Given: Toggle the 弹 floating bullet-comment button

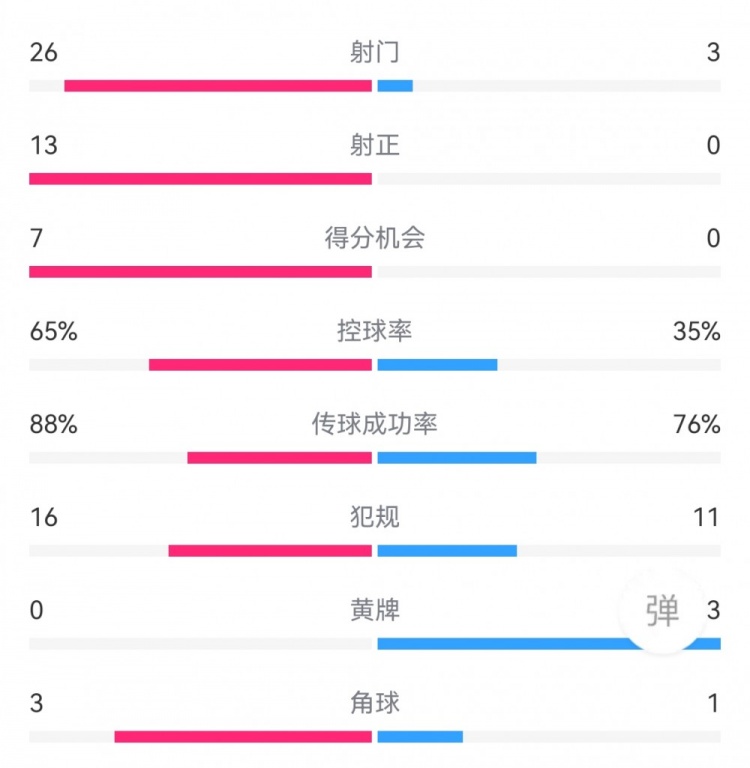Looking at the screenshot, I should tap(663, 610).
